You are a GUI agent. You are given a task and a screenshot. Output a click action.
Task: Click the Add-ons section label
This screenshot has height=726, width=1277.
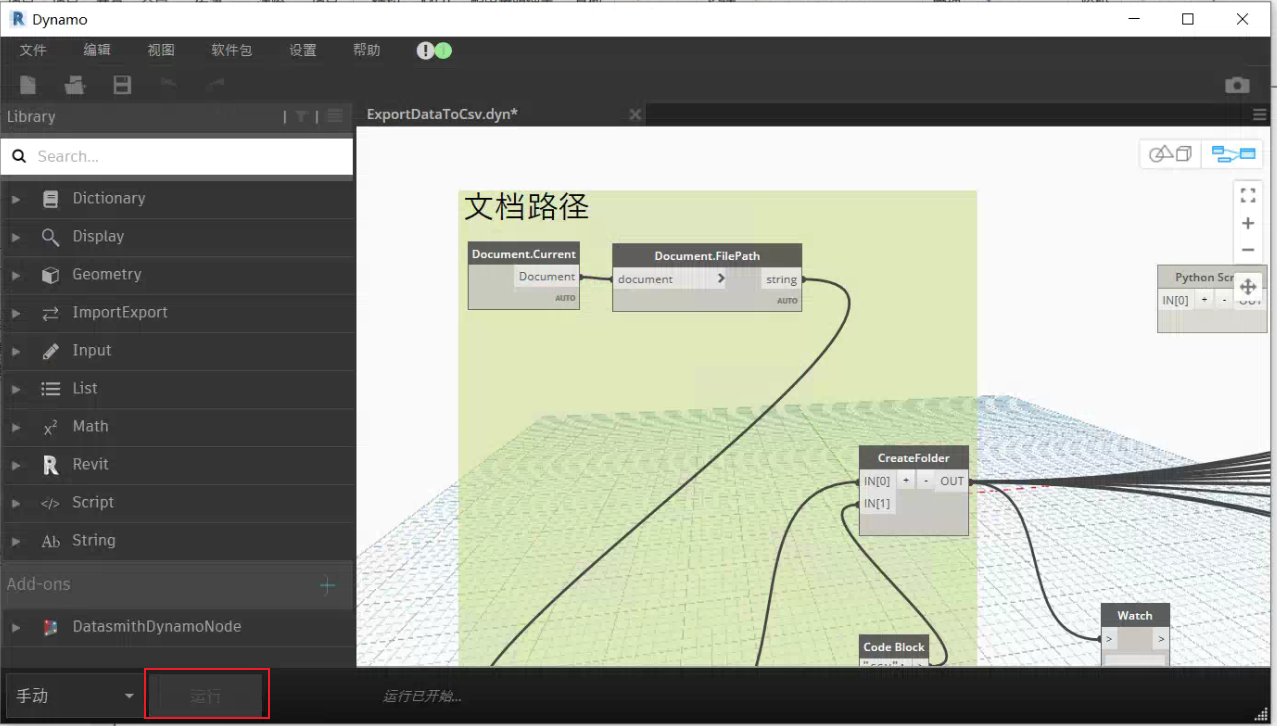(x=39, y=585)
